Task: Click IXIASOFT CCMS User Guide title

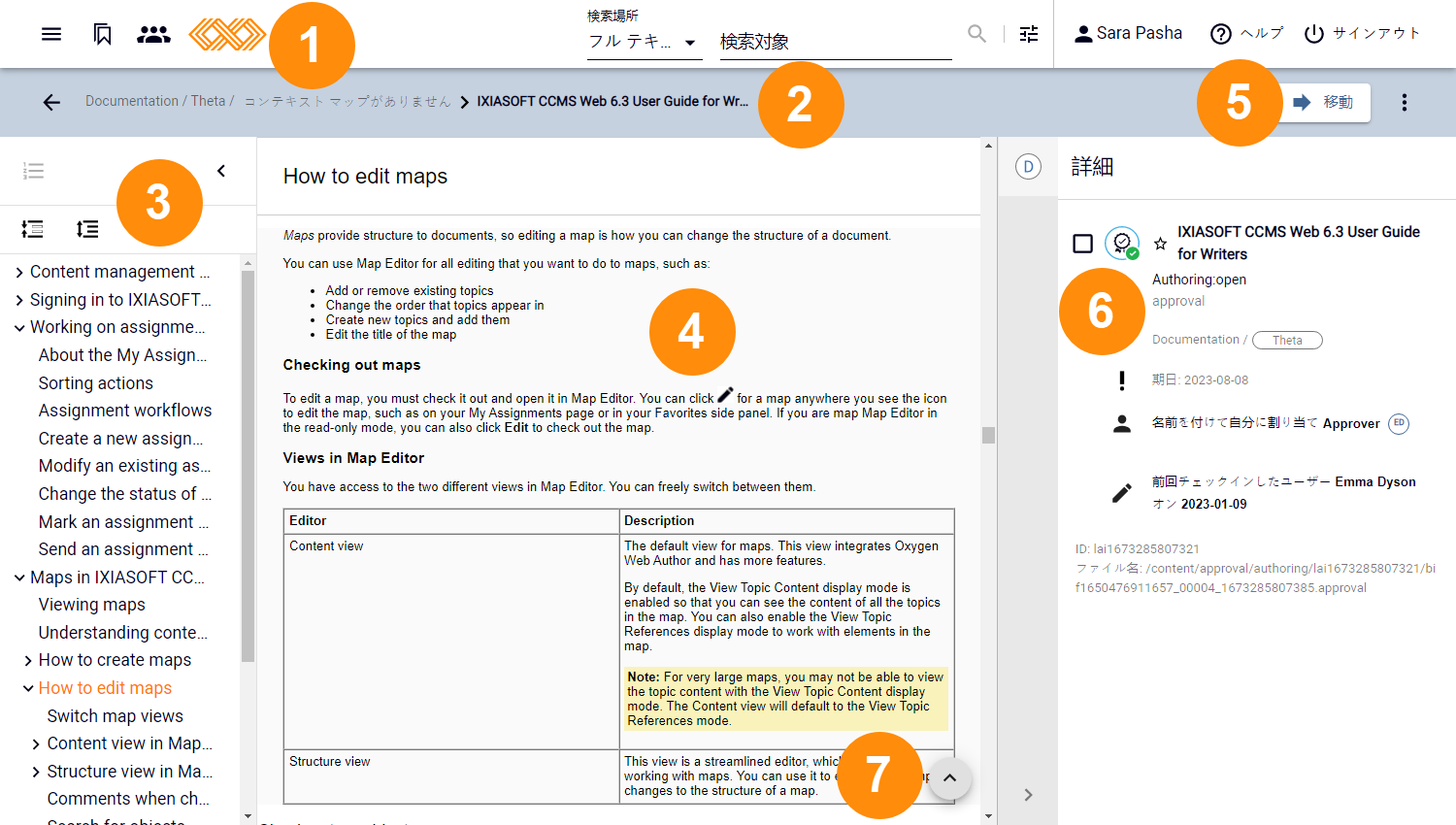Action: point(1298,243)
